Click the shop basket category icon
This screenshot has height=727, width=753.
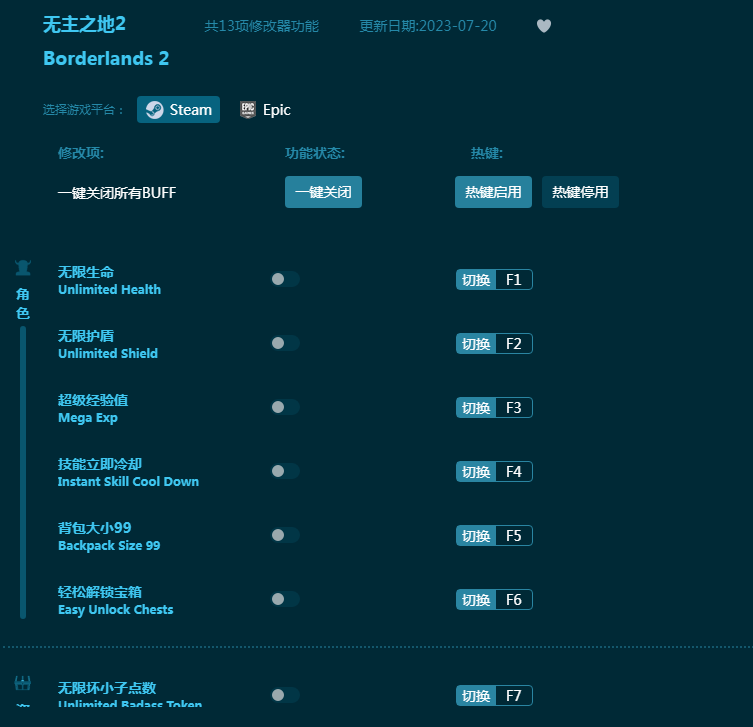(23, 683)
